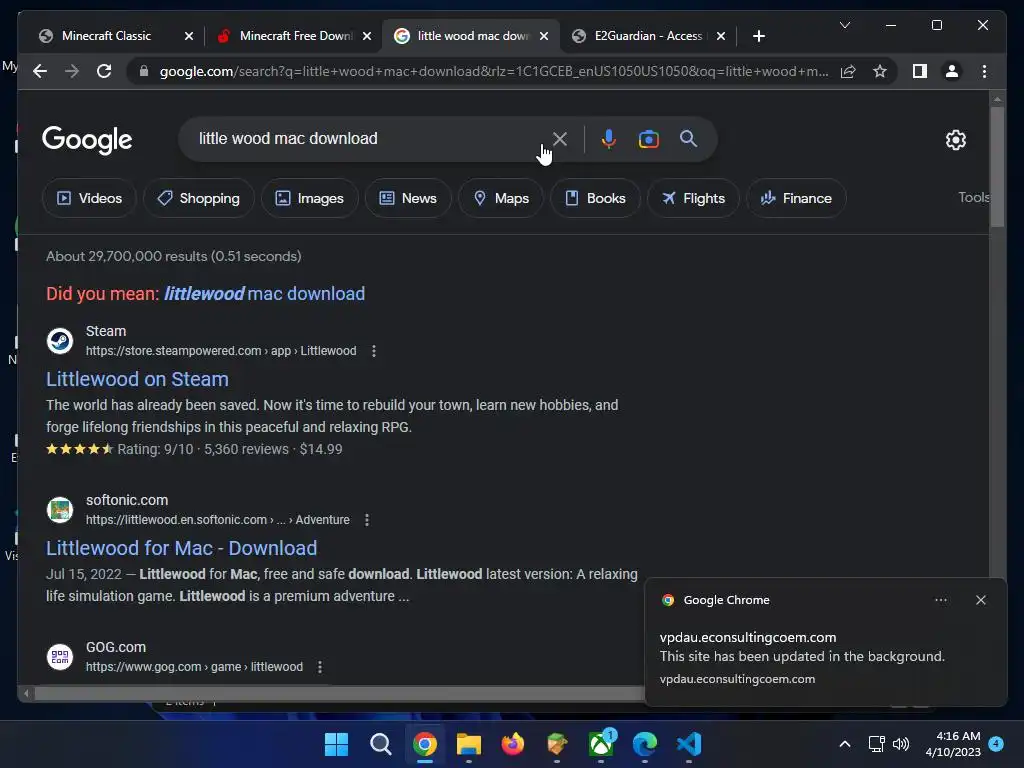Click the littlewood mac download suggestion
Screen dimensions: 1024x768
264,294
